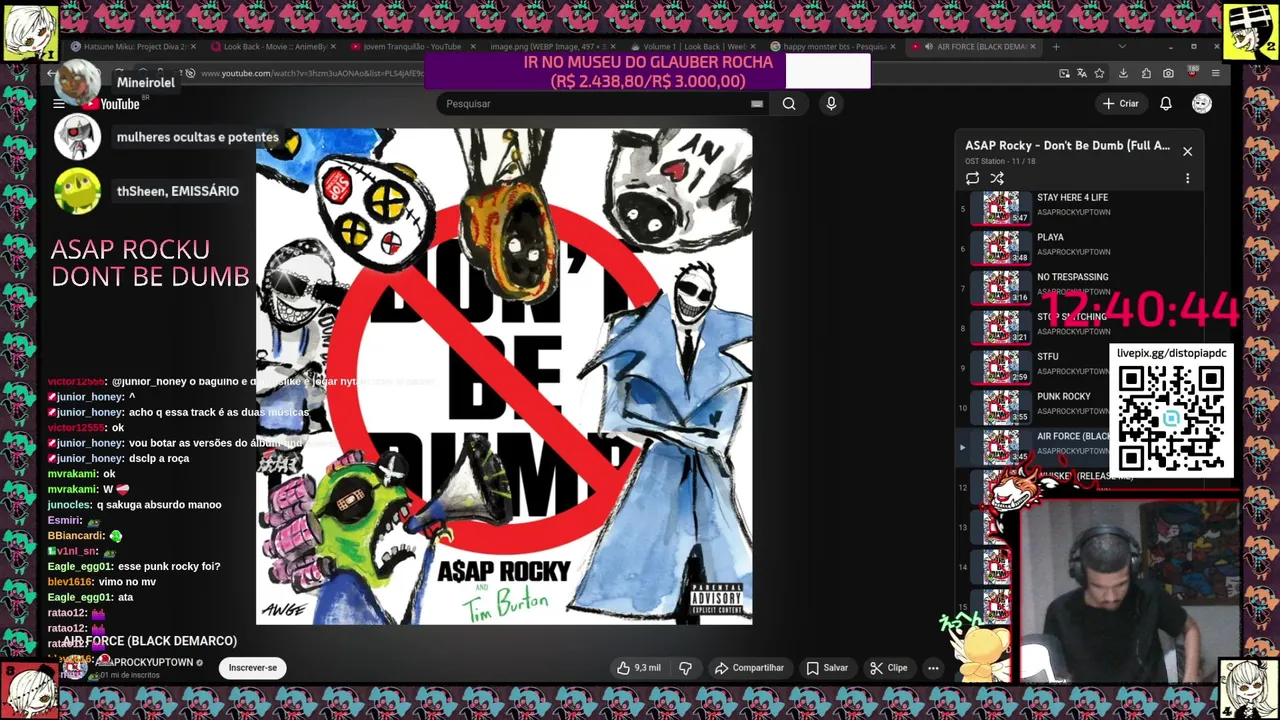Image resolution: width=1280 pixels, height=720 pixels.
Task: Play STAY HERE 4 LIFE in playlist
Action: (1080, 209)
